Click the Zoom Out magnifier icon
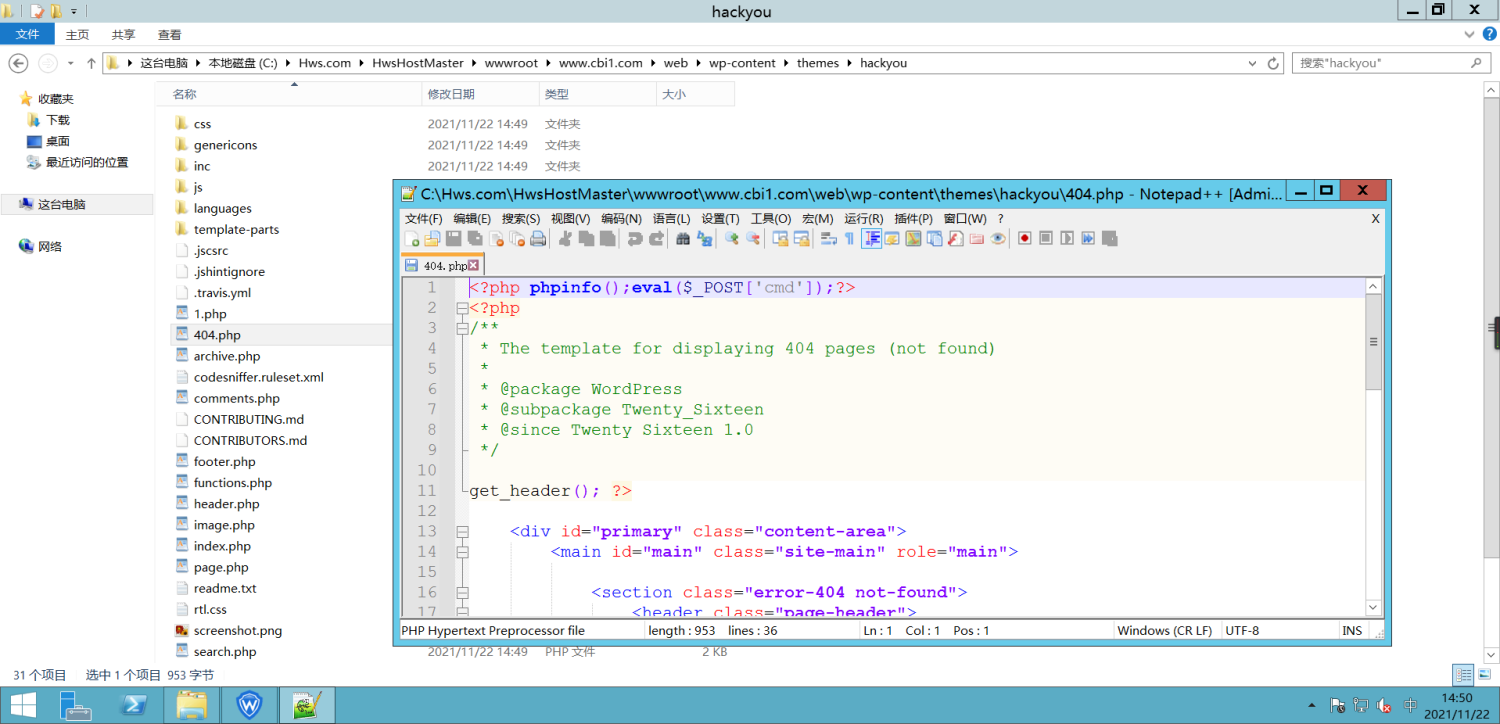Image resolution: width=1500 pixels, height=724 pixels. [x=753, y=238]
